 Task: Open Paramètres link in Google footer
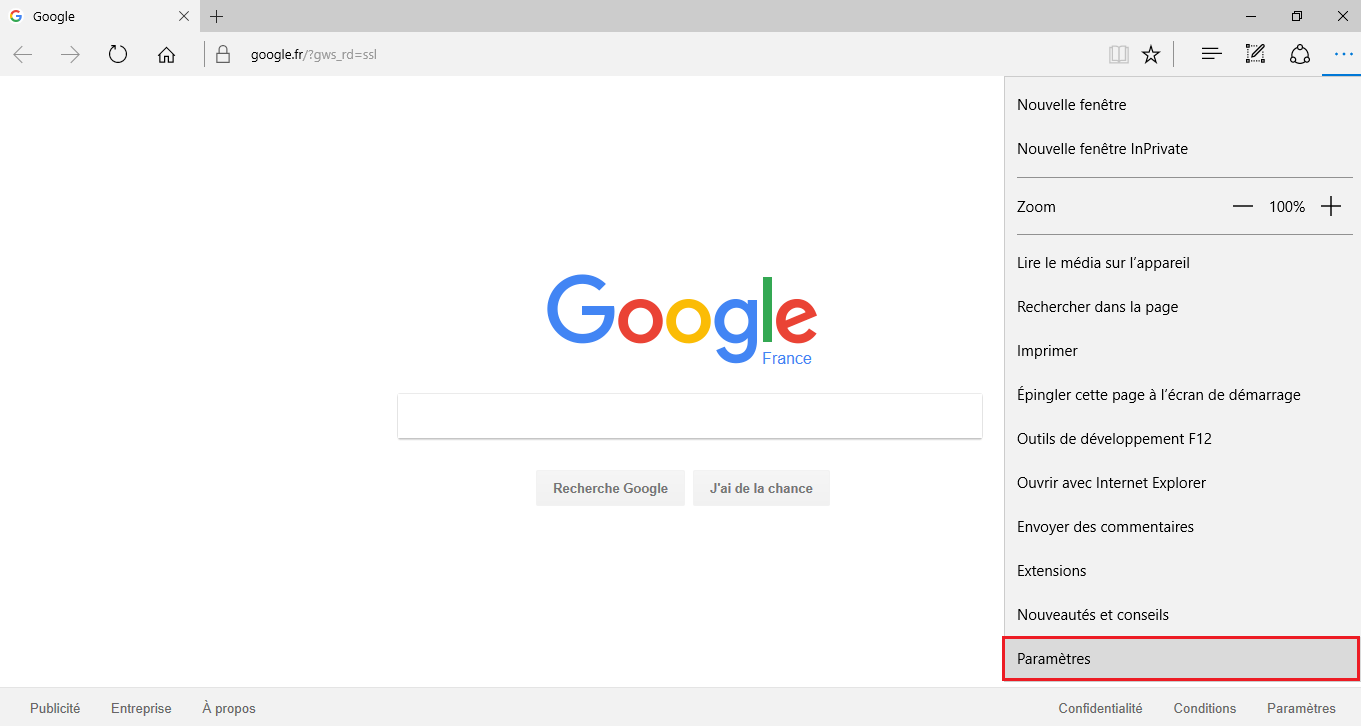[x=1301, y=708]
